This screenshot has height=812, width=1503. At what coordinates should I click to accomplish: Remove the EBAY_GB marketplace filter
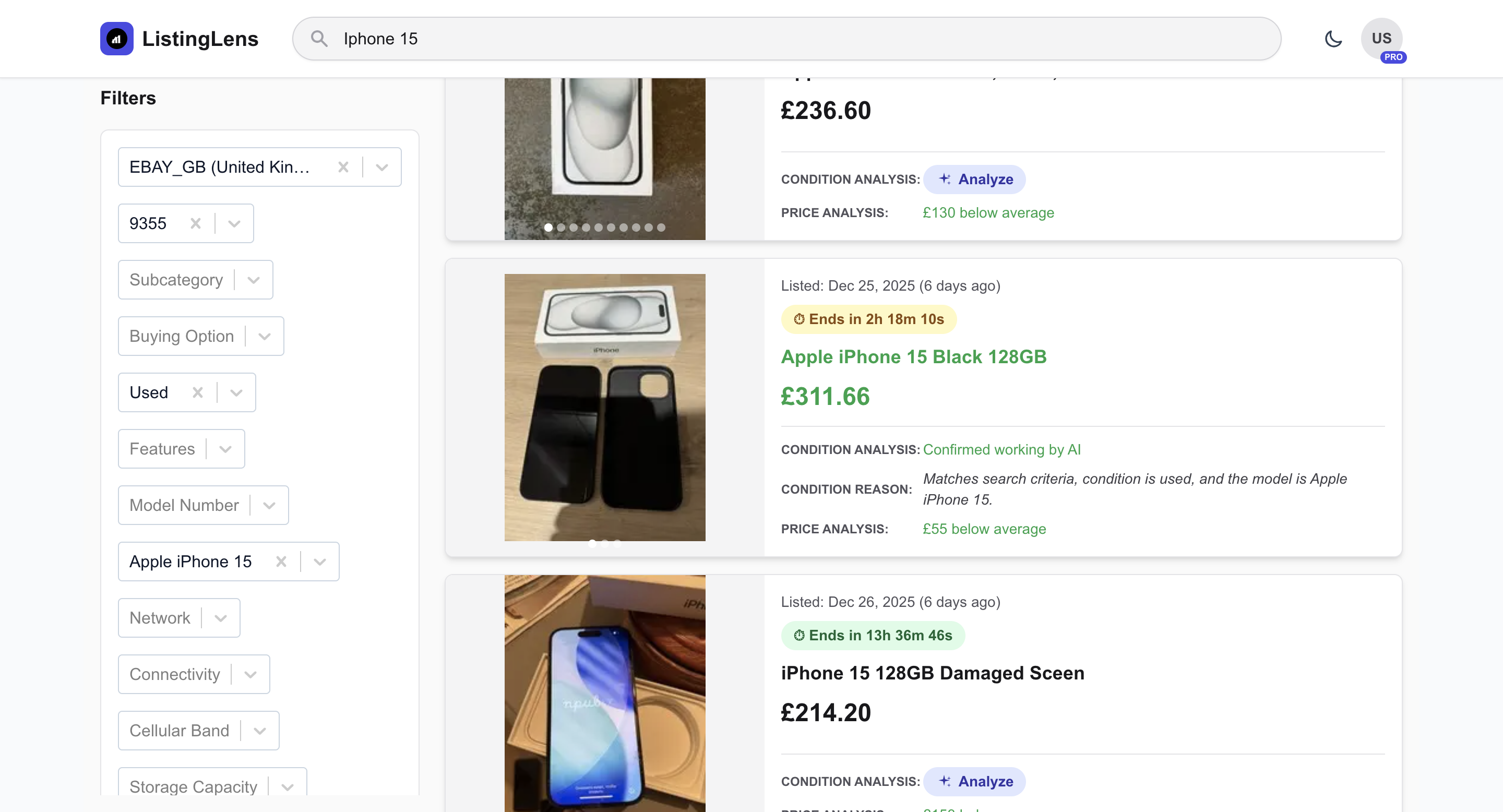tap(343, 167)
